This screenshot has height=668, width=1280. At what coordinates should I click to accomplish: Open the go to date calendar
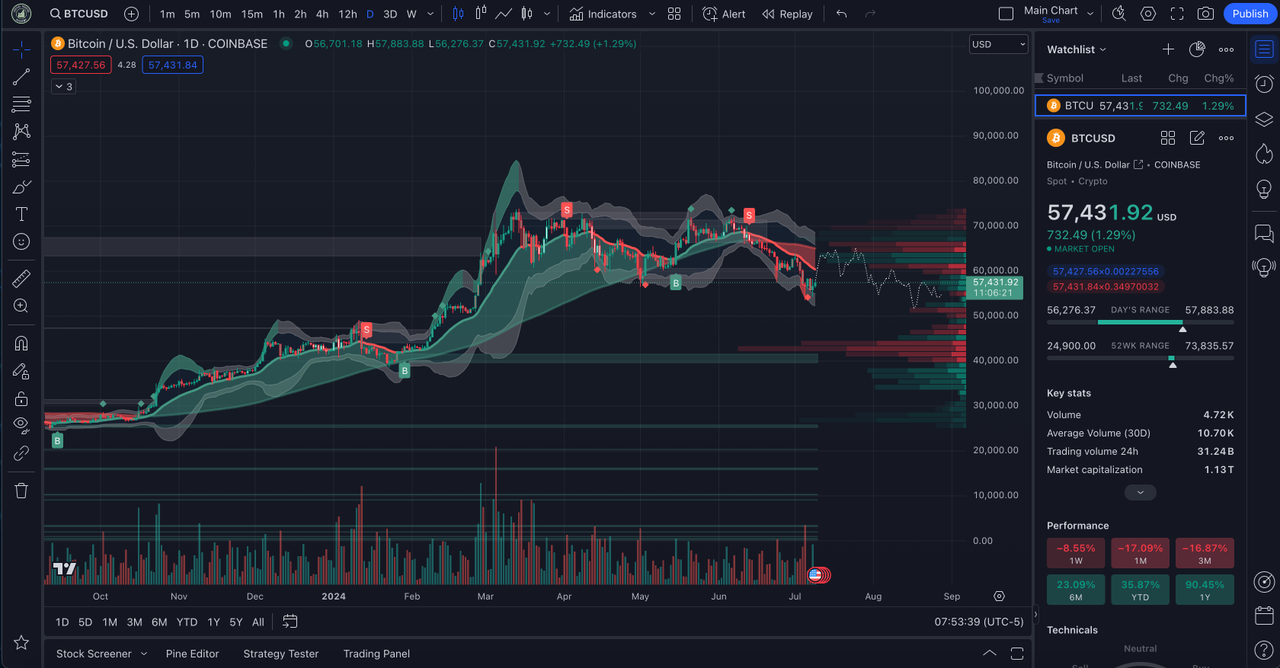pyautogui.click(x=290, y=622)
